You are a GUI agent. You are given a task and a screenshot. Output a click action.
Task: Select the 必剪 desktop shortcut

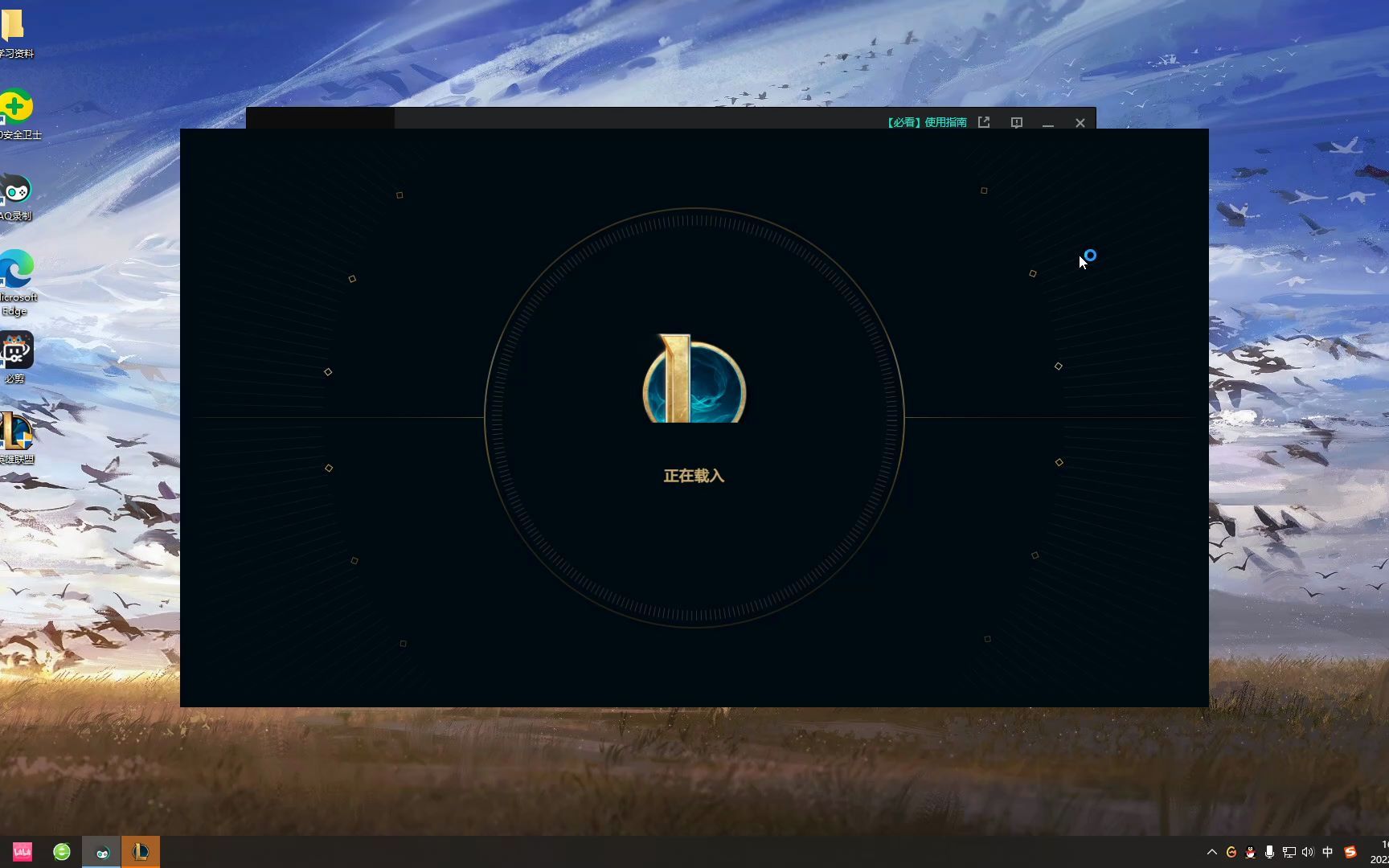click(16, 358)
